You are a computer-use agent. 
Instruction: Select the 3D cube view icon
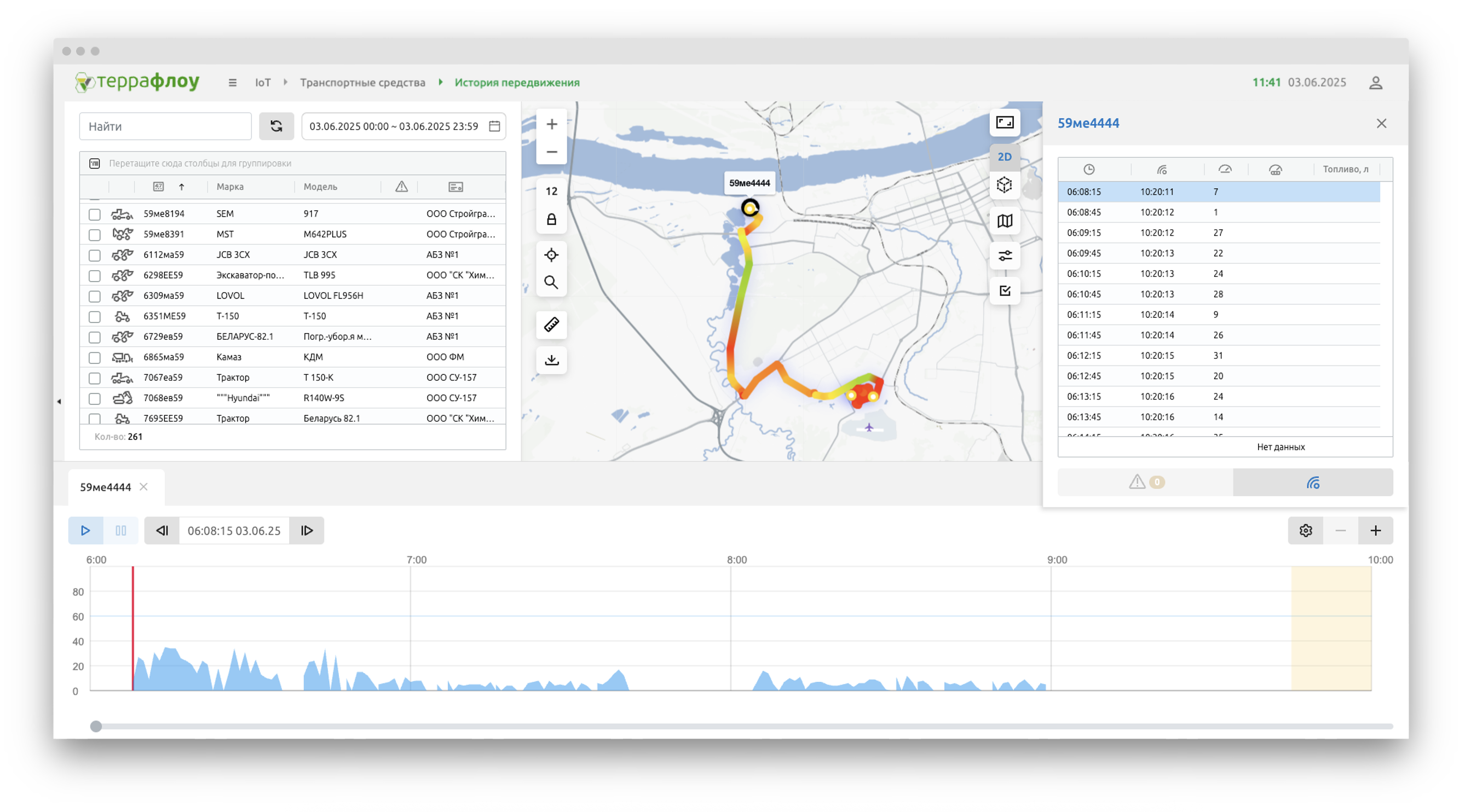(x=1005, y=185)
